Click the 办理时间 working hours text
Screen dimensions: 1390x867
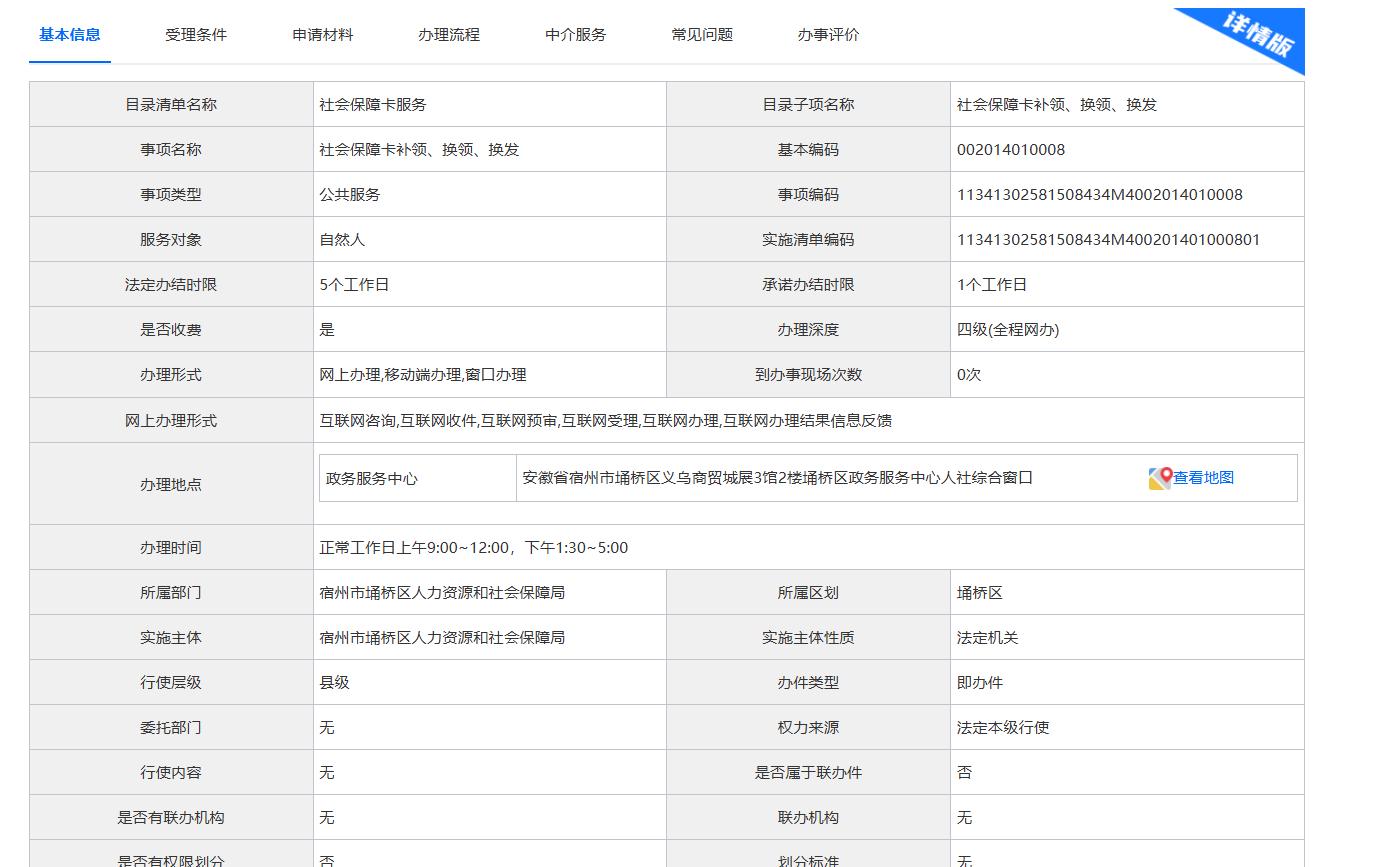tap(473, 548)
